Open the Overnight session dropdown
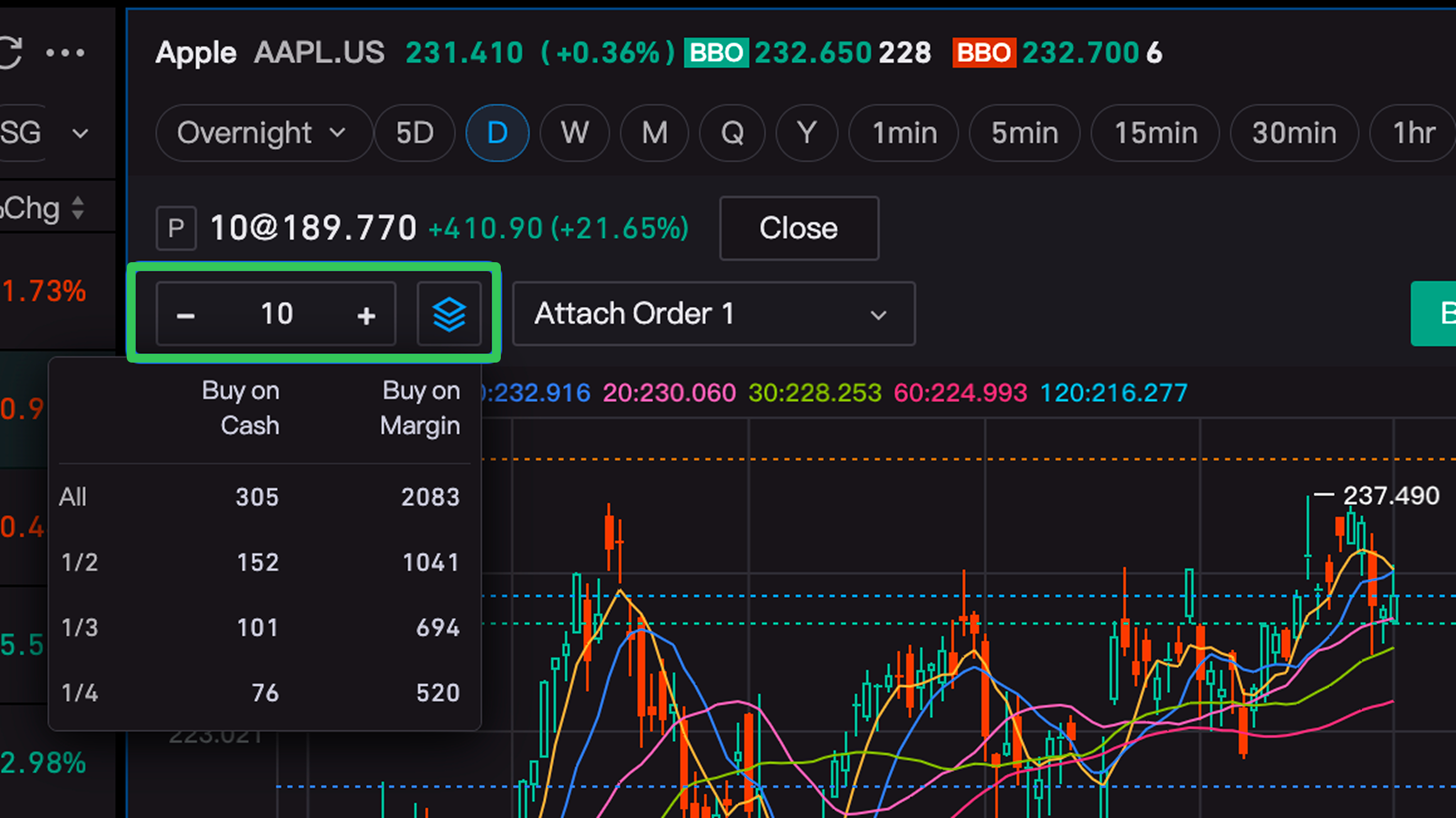 pyautogui.click(x=262, y=133)
